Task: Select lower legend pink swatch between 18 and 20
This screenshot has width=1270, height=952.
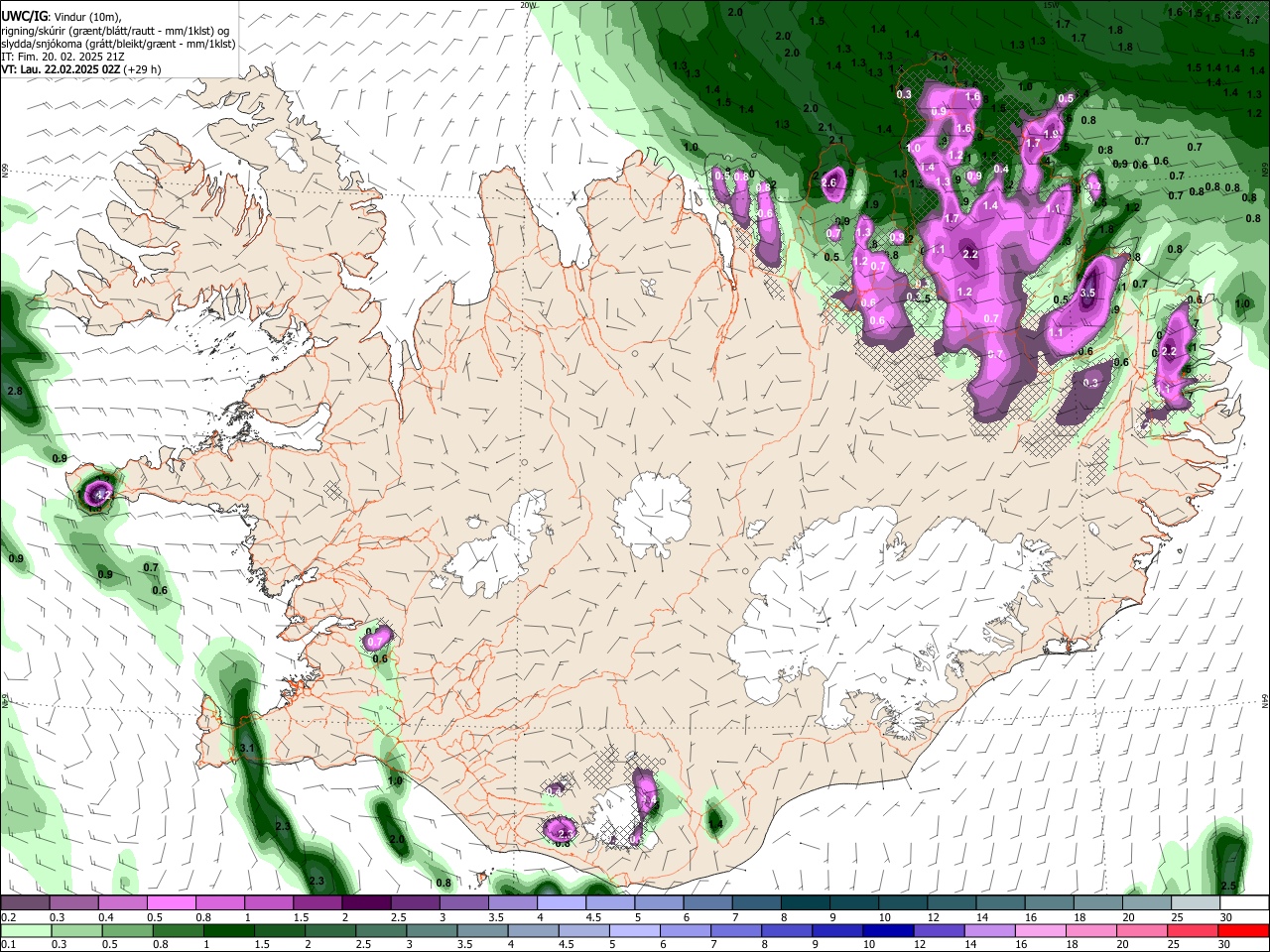Action: pyautogui.click(x=1091, y=930)
